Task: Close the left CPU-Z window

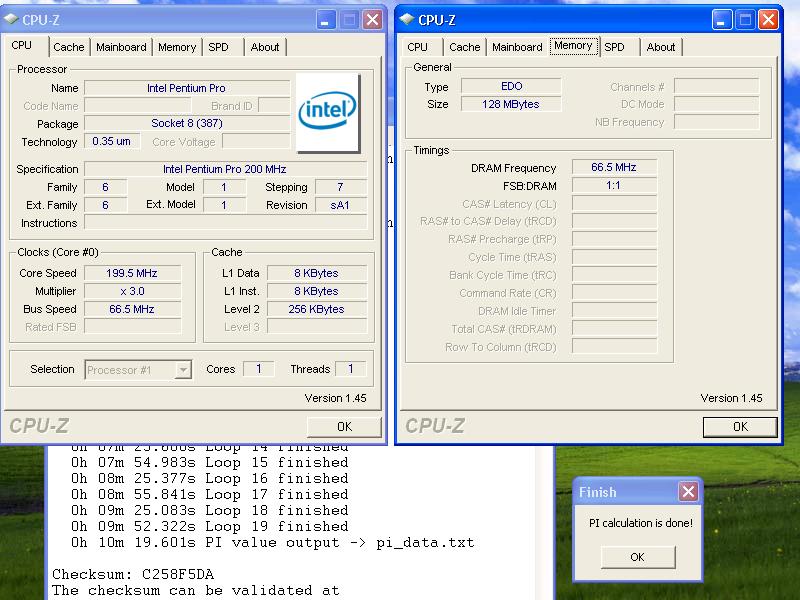Action: (372, 20)
